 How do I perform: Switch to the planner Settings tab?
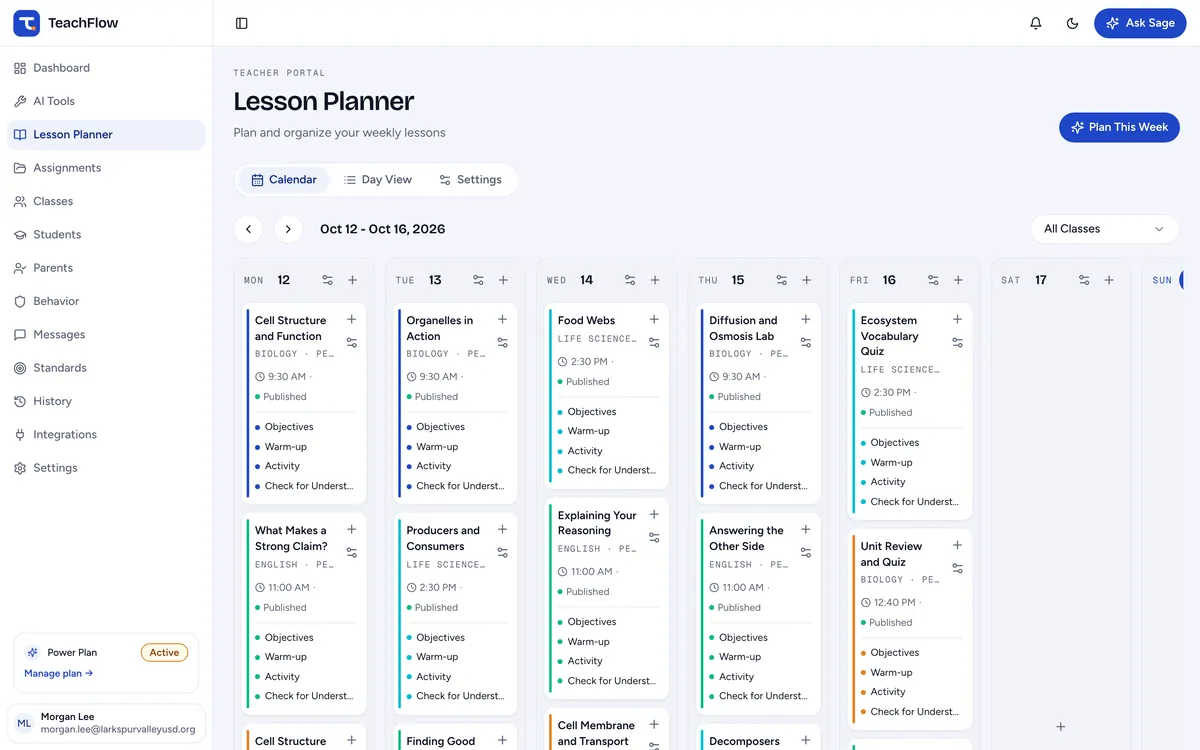470,180
